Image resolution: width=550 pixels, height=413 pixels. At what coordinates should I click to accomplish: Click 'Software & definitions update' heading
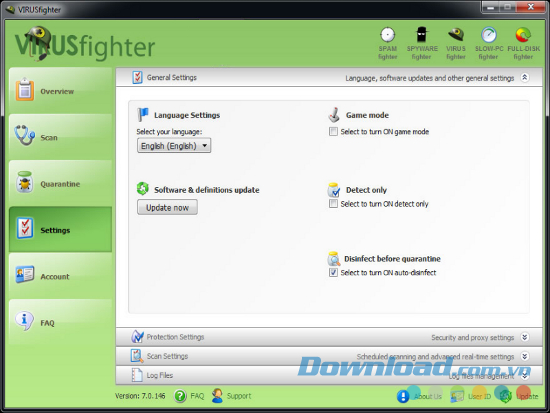click(207, 190)
